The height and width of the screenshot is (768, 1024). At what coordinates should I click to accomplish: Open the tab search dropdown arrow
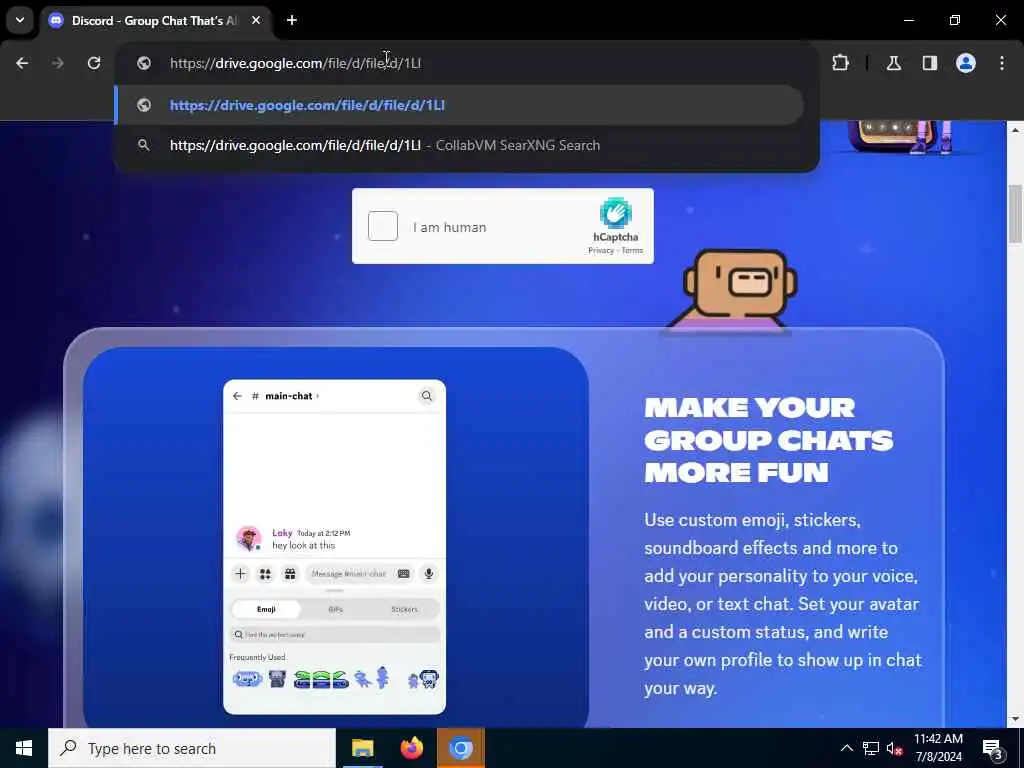(20, 20)
